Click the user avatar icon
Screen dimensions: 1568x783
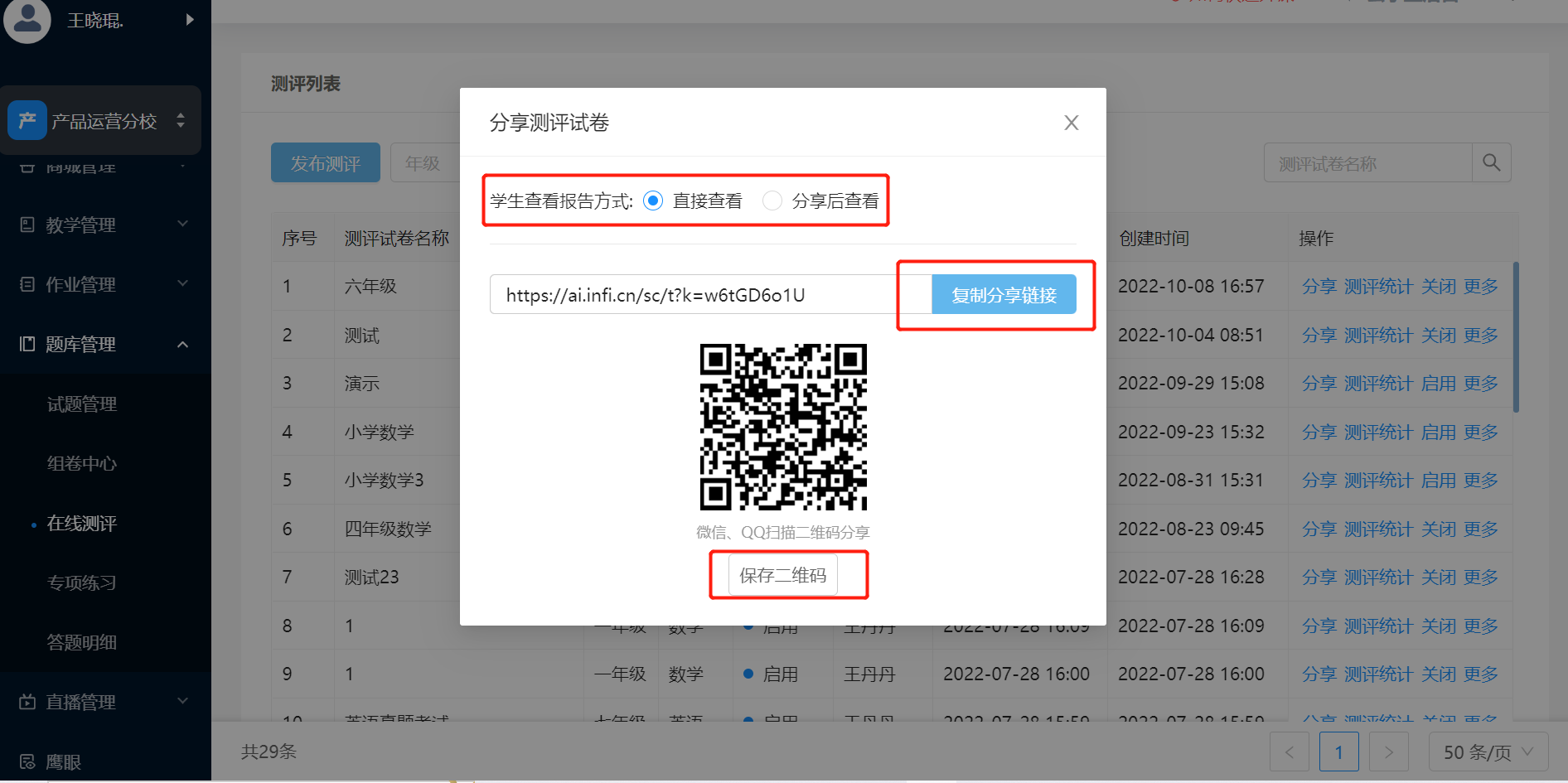pyautogui.click(x=27, y=18)
